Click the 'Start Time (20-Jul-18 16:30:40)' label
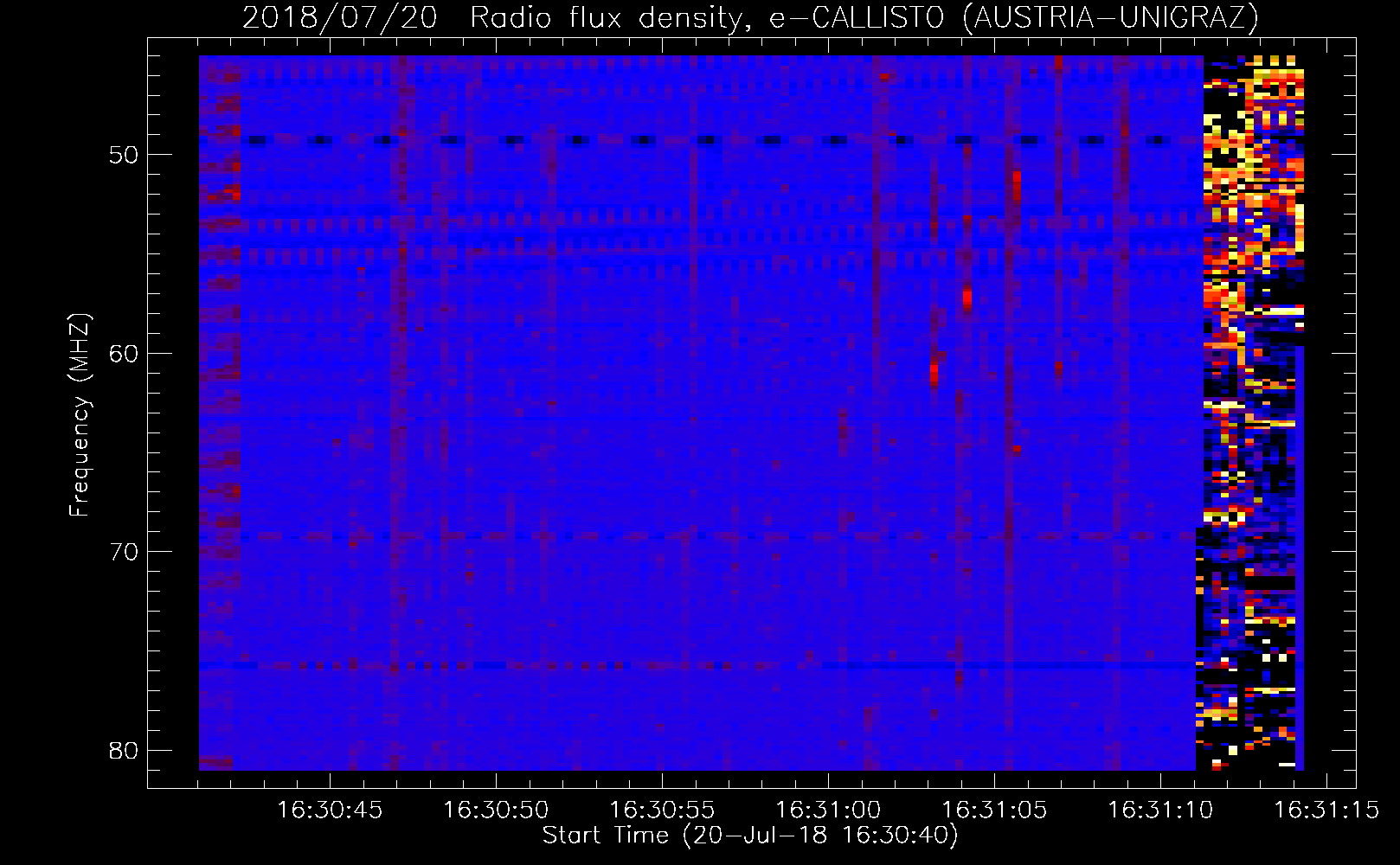 point(750,836)
